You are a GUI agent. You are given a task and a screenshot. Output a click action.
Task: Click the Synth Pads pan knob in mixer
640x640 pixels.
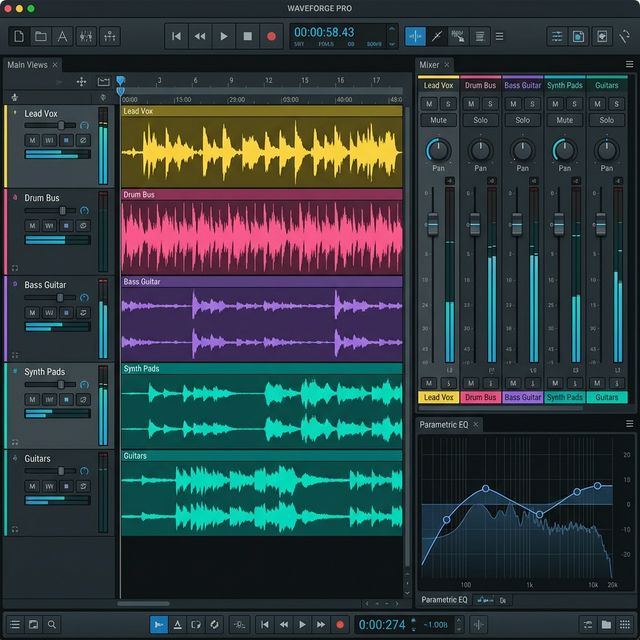564,150
